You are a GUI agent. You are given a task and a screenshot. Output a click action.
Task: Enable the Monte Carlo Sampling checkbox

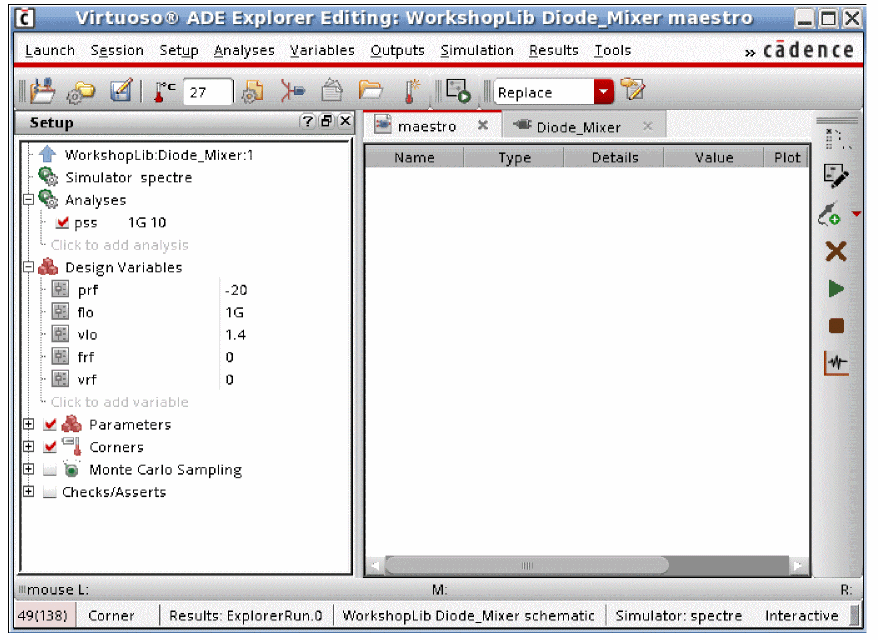click(x=50, y=470)
